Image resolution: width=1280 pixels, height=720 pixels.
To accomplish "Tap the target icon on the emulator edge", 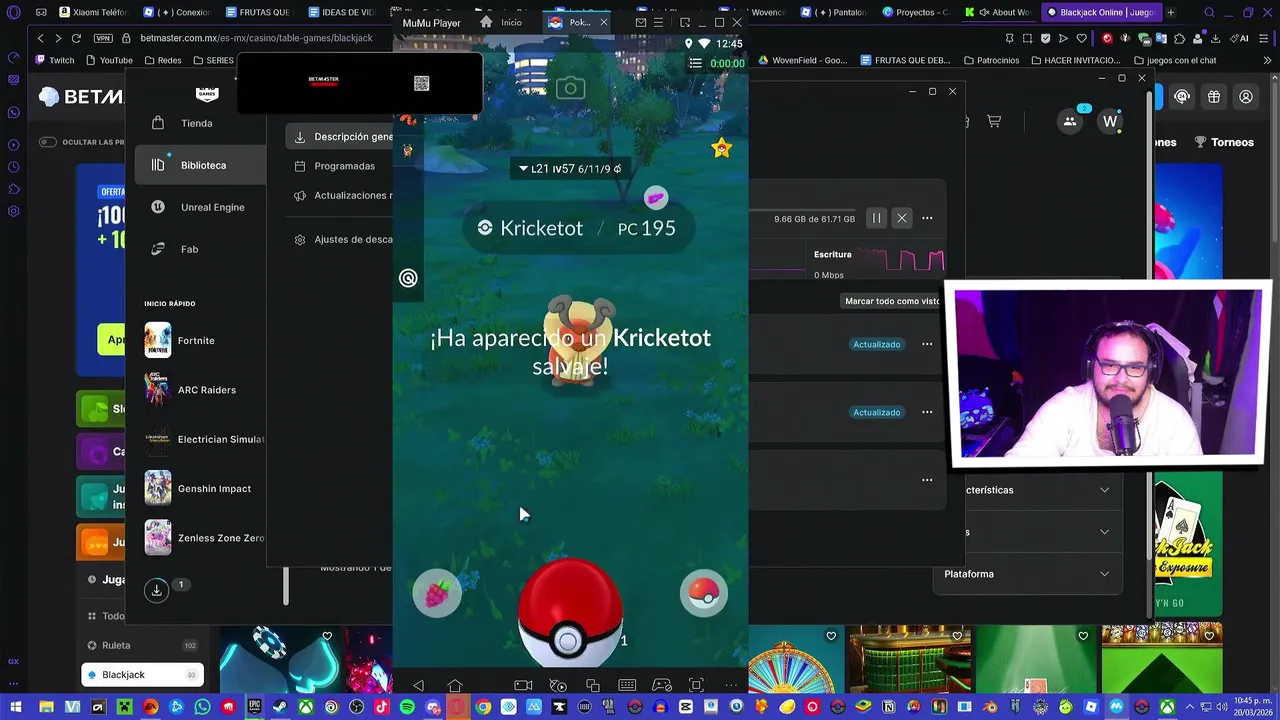I will click(x=408, y=278).
